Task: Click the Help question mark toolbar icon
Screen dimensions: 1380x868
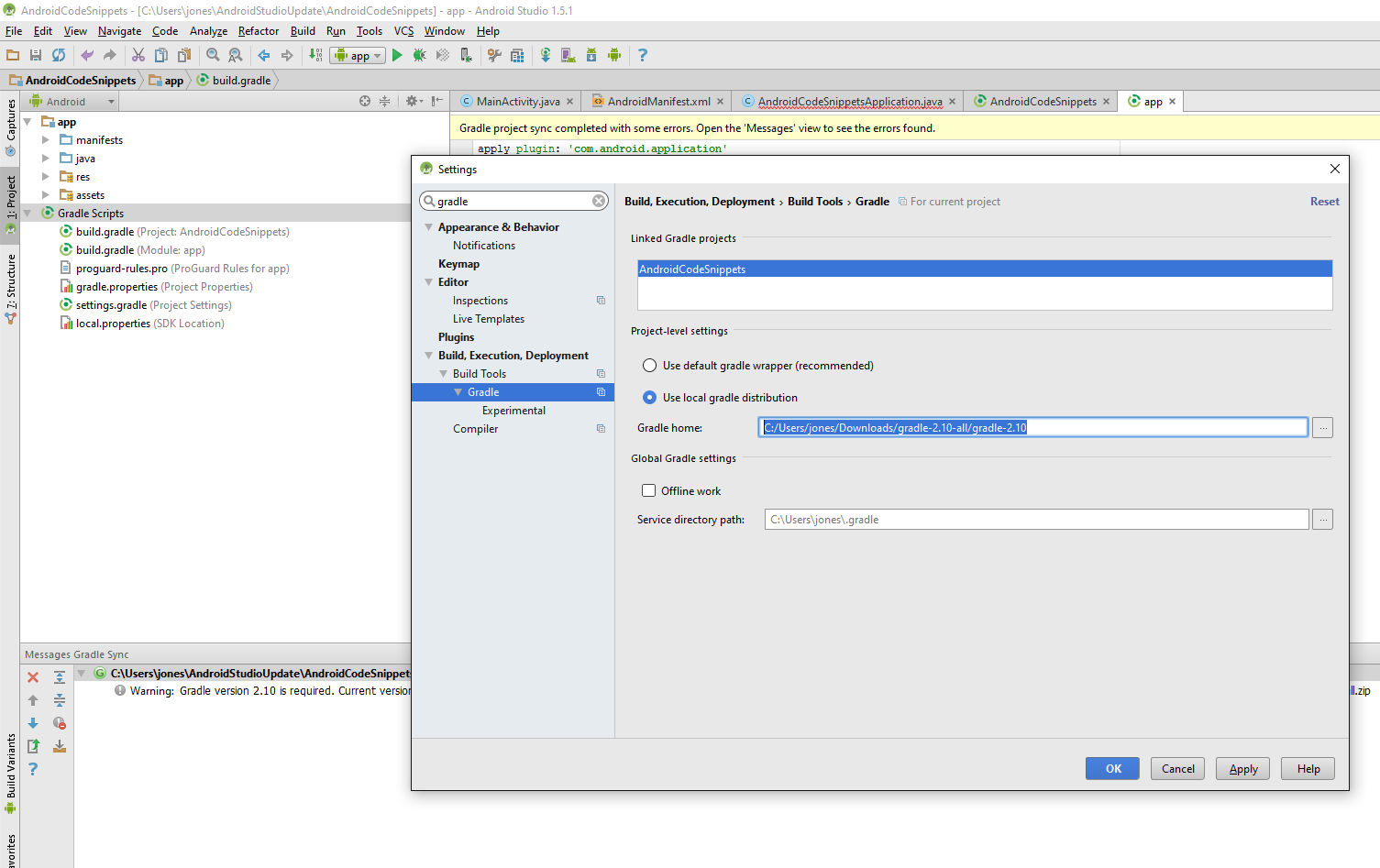Action: [x=643, y=55]
